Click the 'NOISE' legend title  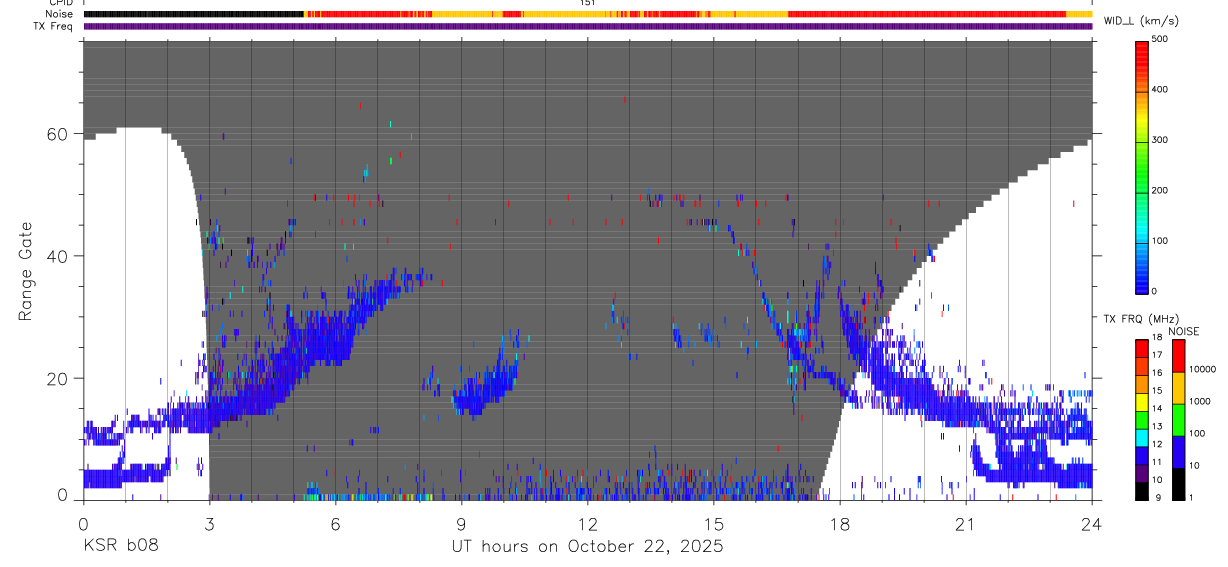(1183, 331)
